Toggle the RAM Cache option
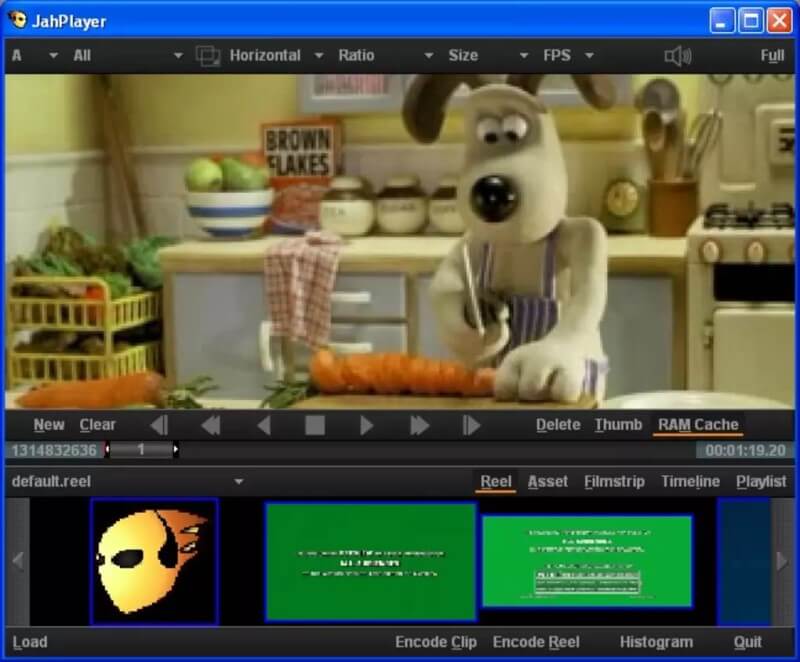Screen dimensions: 800x662 point(698,425)
